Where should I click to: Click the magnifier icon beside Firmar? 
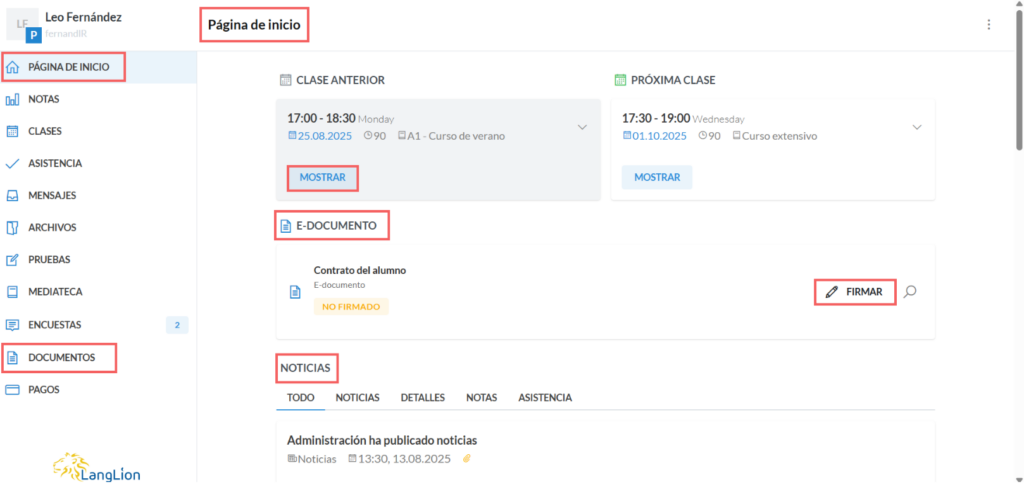910,292
